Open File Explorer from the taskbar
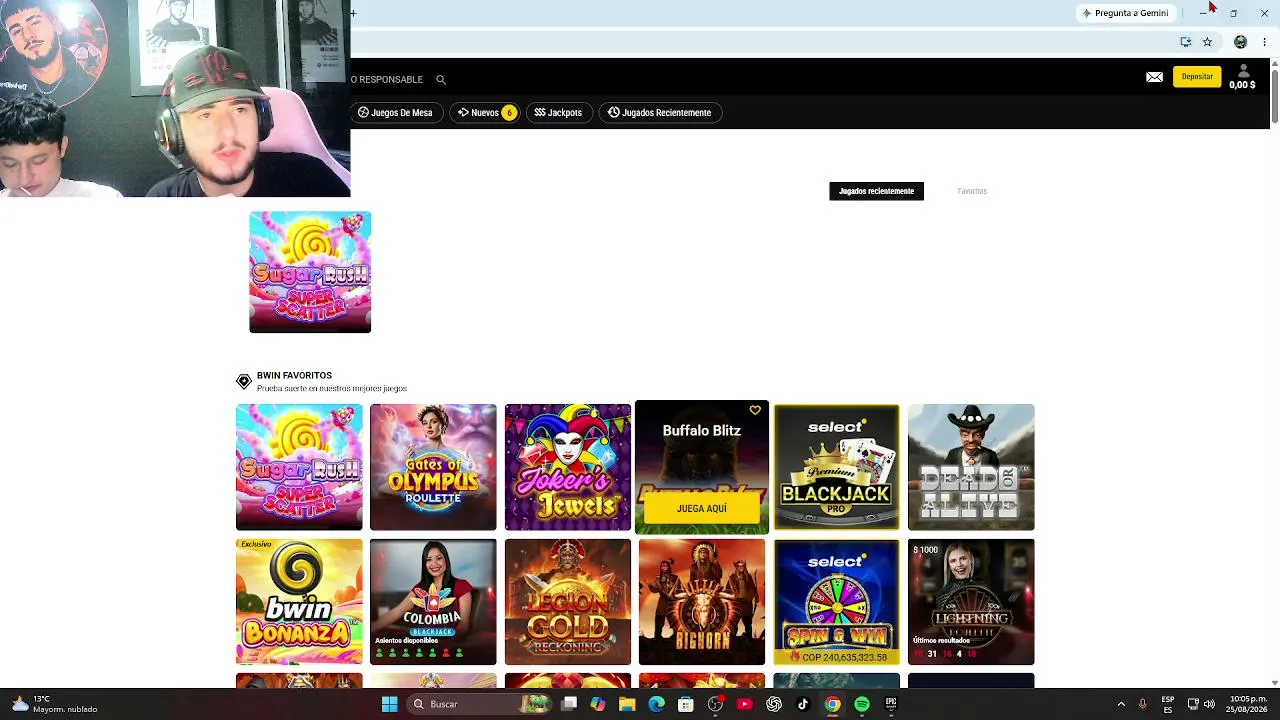The width and height of the screenshot is (1280, 720). (627, 704)
